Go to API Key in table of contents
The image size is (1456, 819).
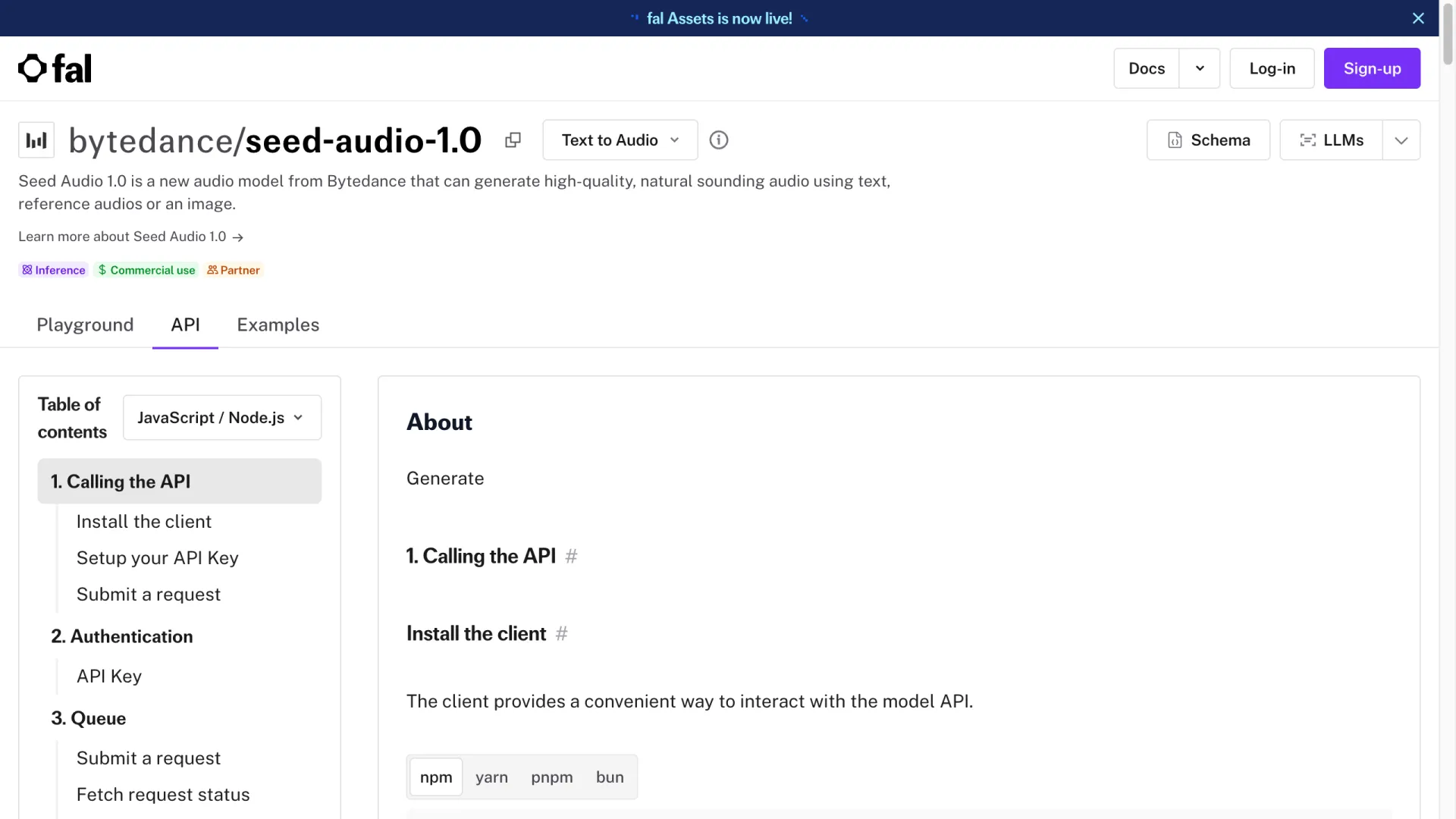(109, 676)
